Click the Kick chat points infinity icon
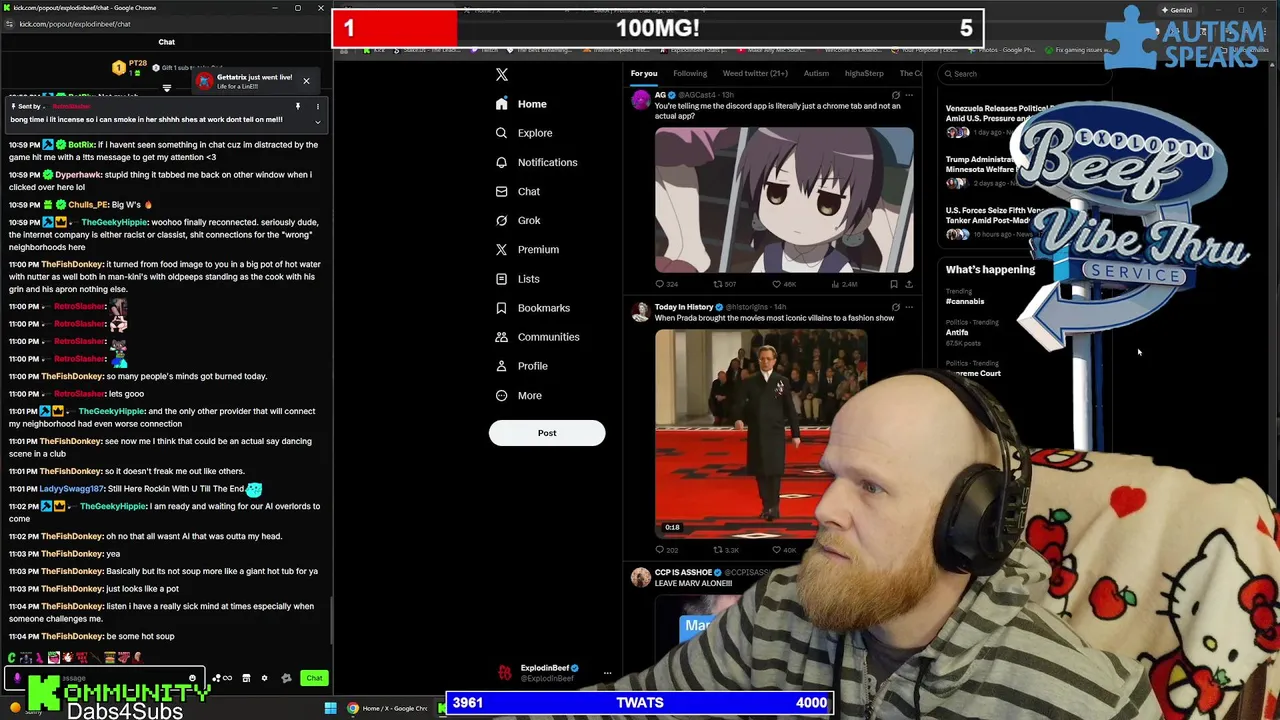 pos(227,678)
